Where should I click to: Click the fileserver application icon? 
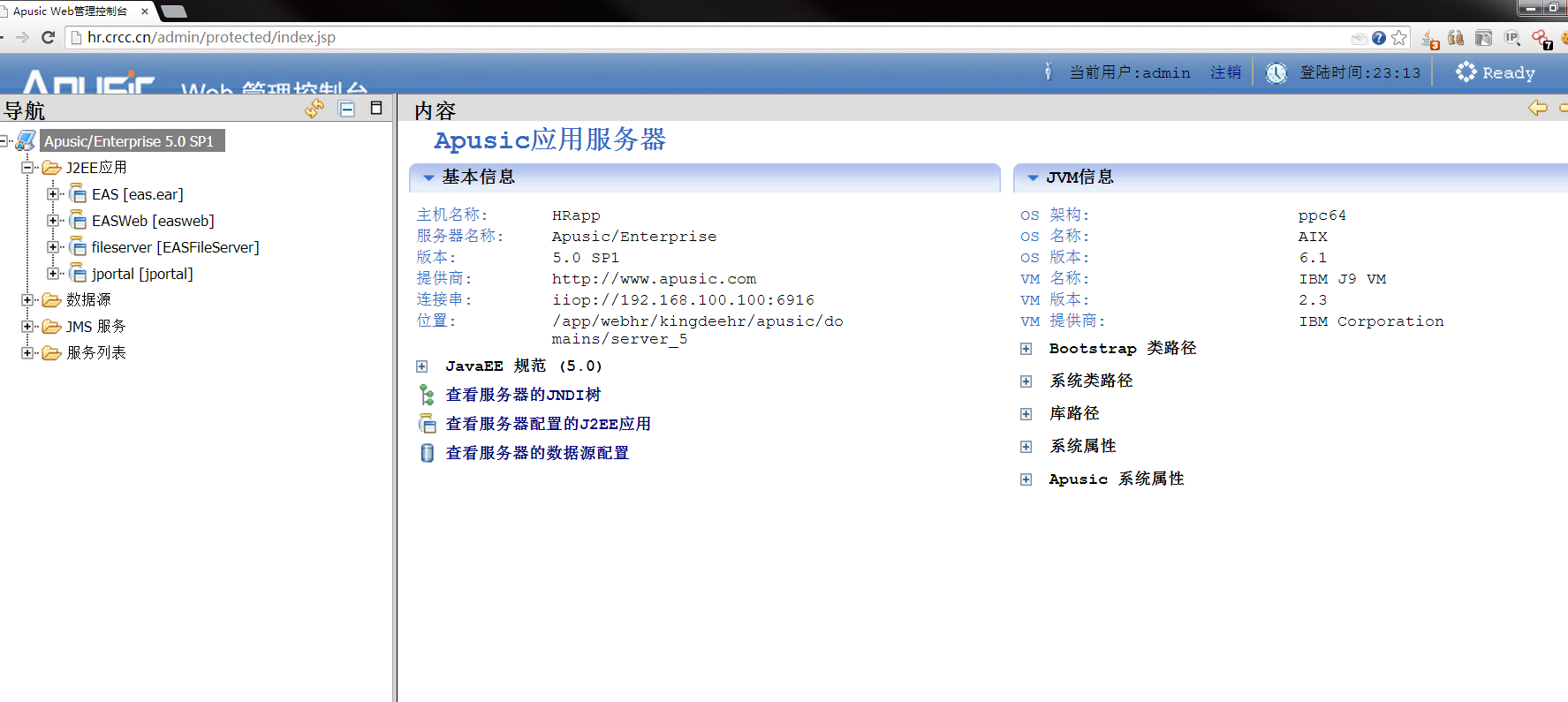click(x=78, y=247)
